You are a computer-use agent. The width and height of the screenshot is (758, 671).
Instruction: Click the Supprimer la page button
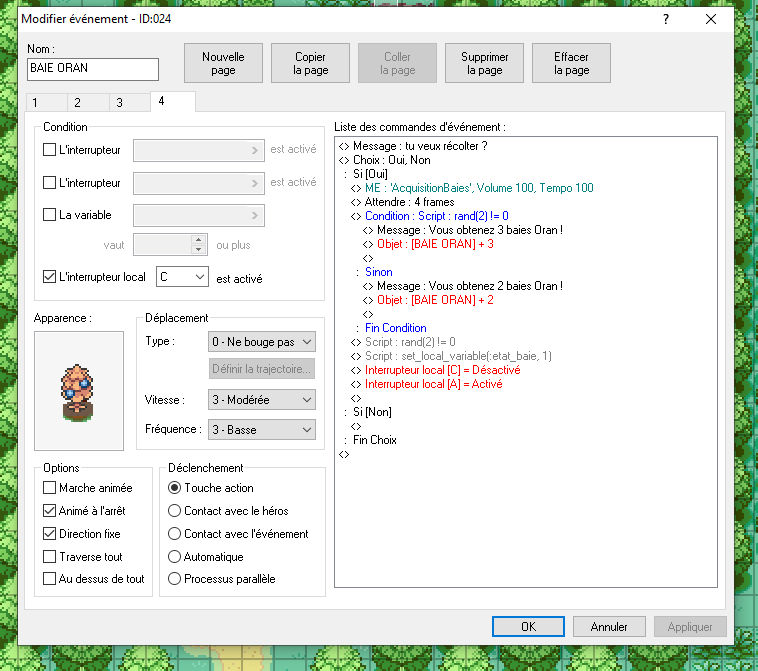click(484, 63)
